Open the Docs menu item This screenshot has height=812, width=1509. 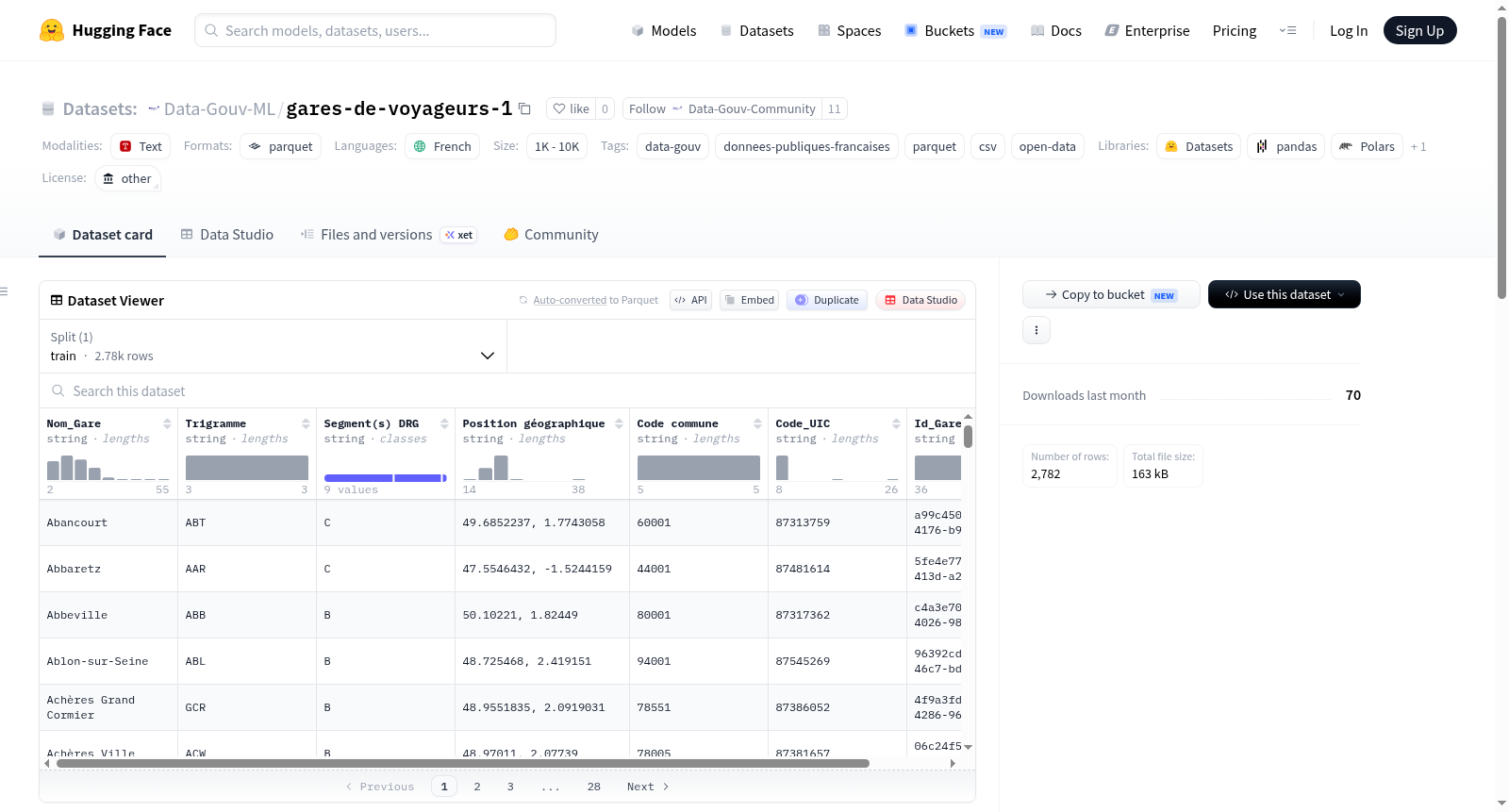pos(1055,30)
